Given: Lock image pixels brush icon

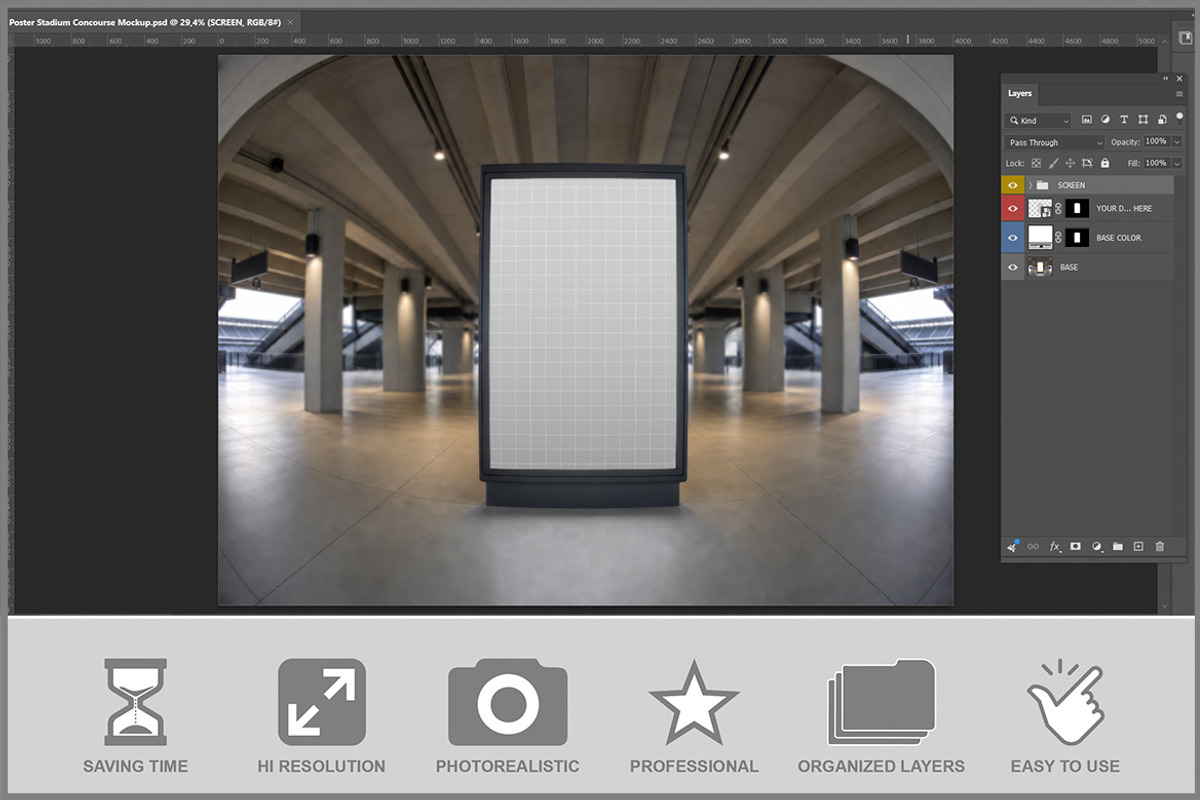Looking at the screenshot, I should [1053, 163].
